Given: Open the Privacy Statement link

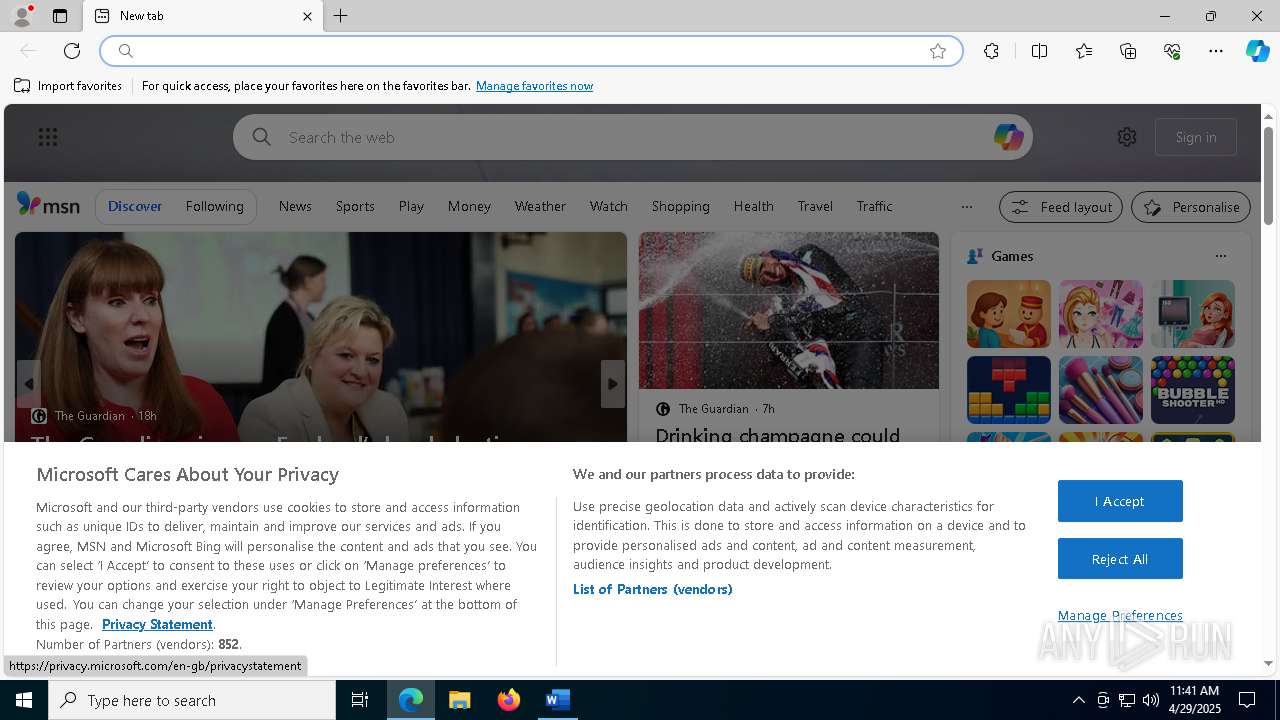Looking at the screenshot, I should pos(157,624).
